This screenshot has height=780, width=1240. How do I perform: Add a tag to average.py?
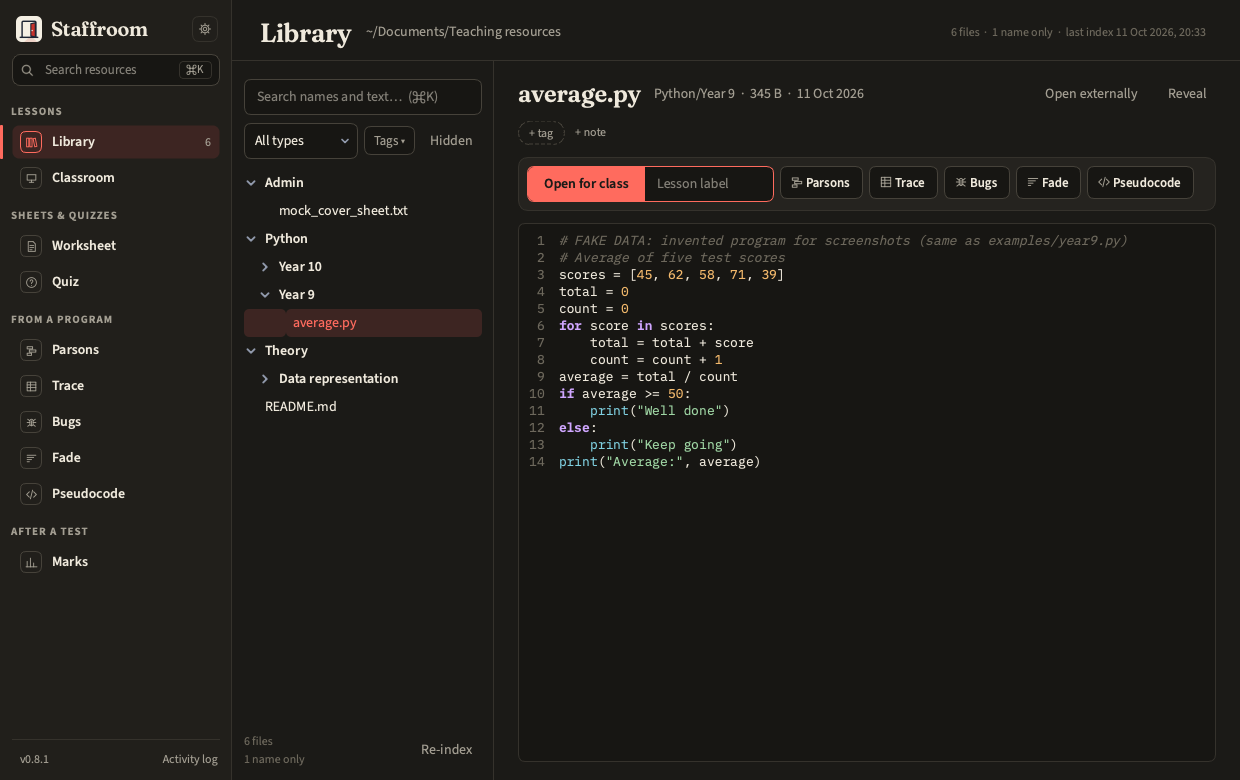click(x=541, y=133)
